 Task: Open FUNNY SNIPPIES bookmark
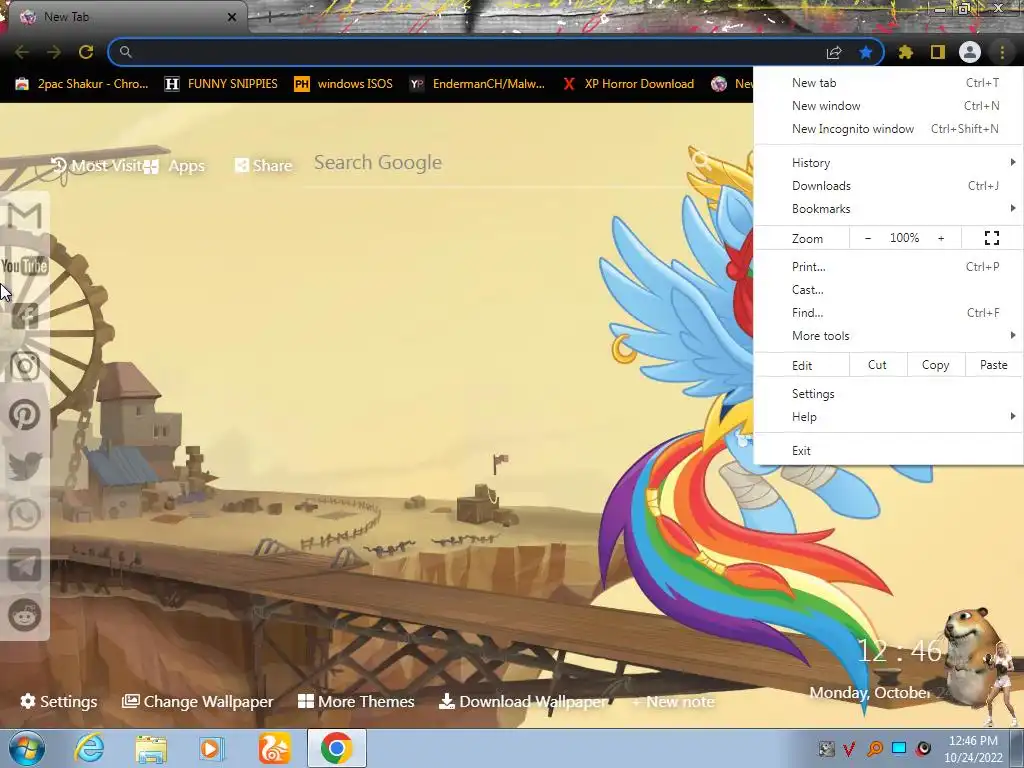(221, 84)
